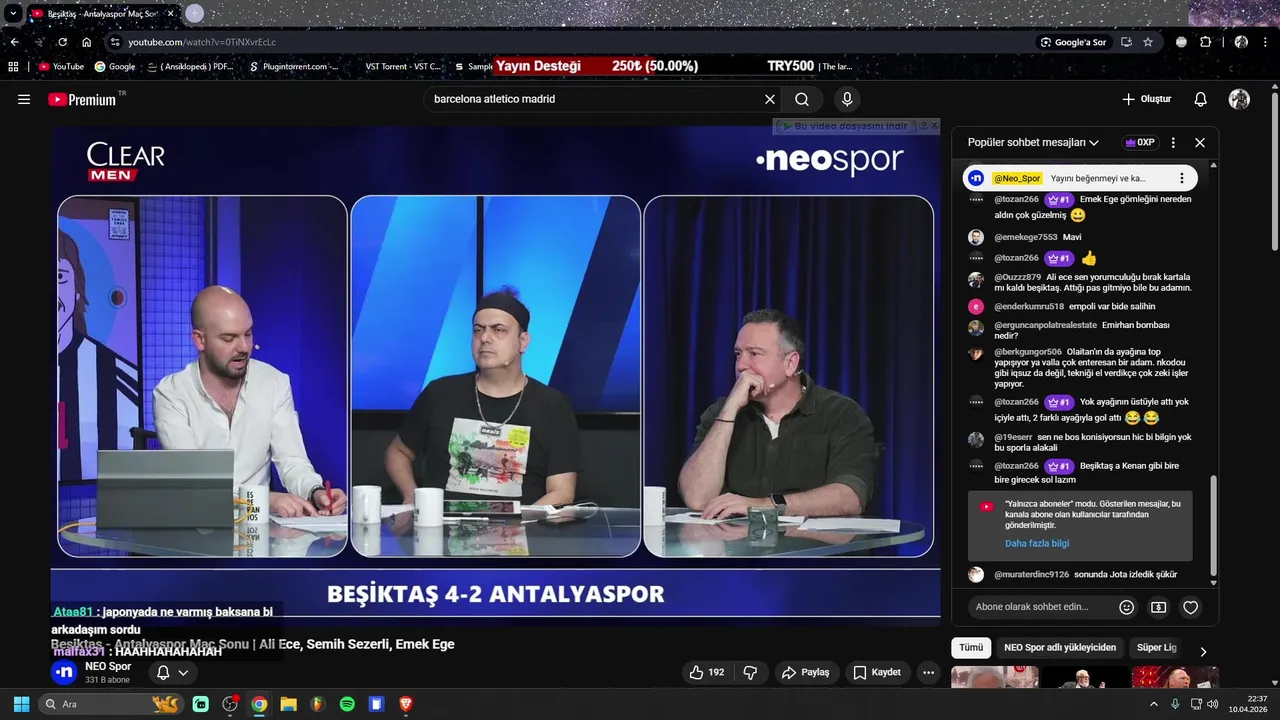Open the Chrome apps grid in the bookmarks bar
The width and height of the screenshot is (1280, 720).
coord(13,66)
